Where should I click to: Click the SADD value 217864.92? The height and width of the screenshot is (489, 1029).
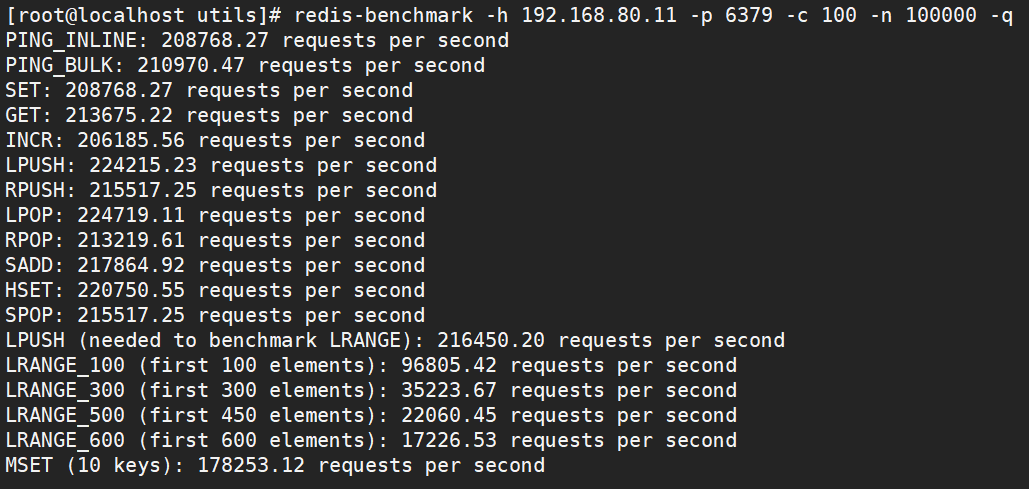pyautogui.click(x=131, y=265)
